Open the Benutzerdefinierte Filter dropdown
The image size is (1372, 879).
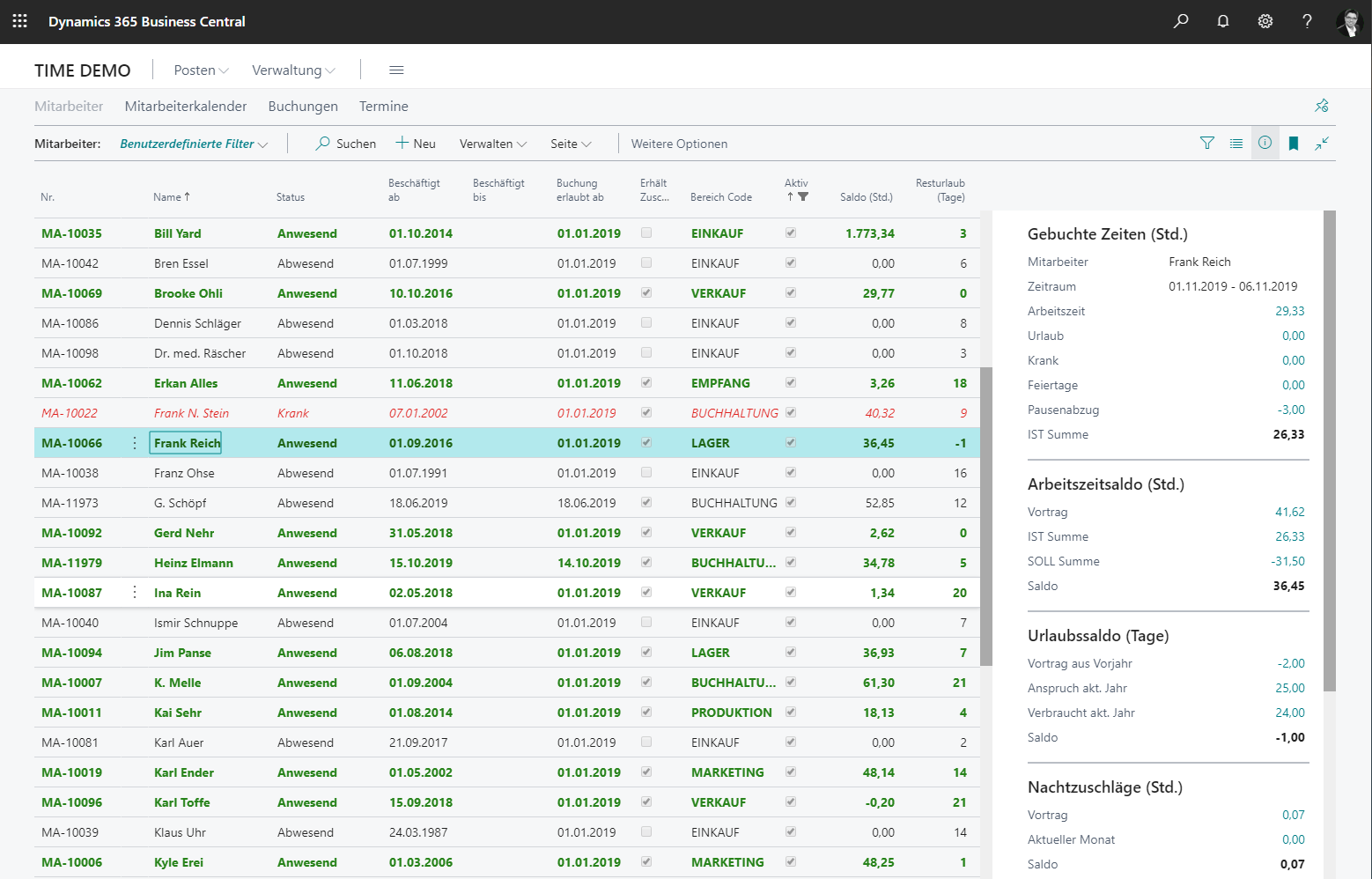(194, 144)
